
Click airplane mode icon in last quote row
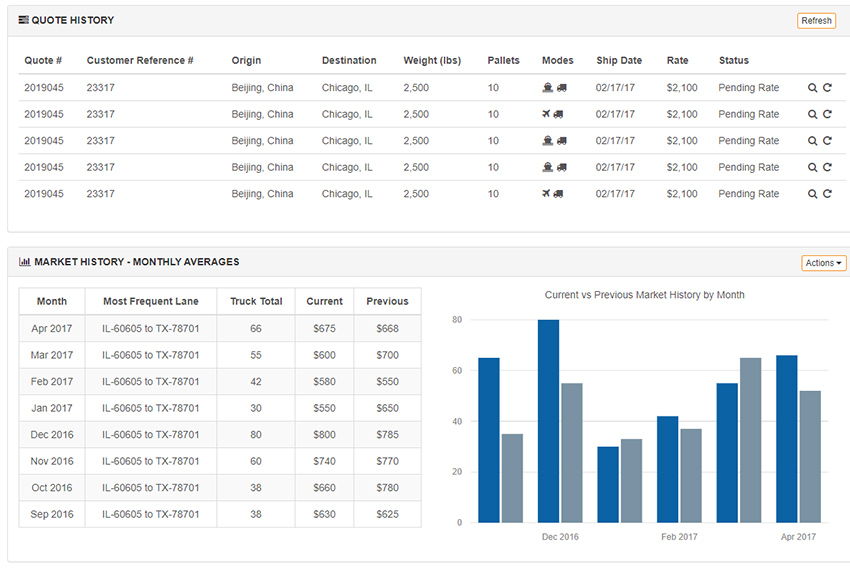(546, 194)
